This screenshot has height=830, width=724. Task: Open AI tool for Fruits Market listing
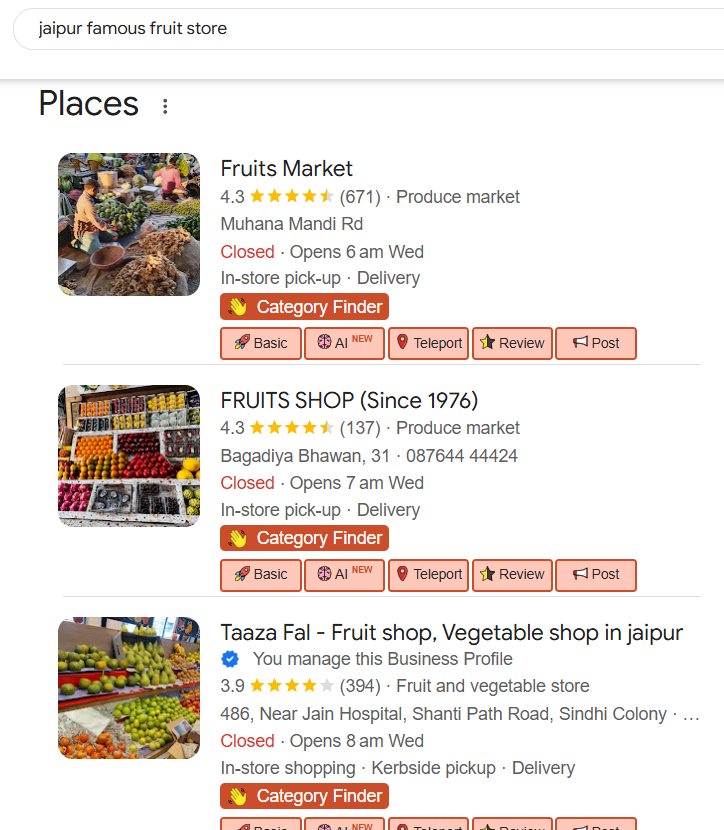point(344,343)
